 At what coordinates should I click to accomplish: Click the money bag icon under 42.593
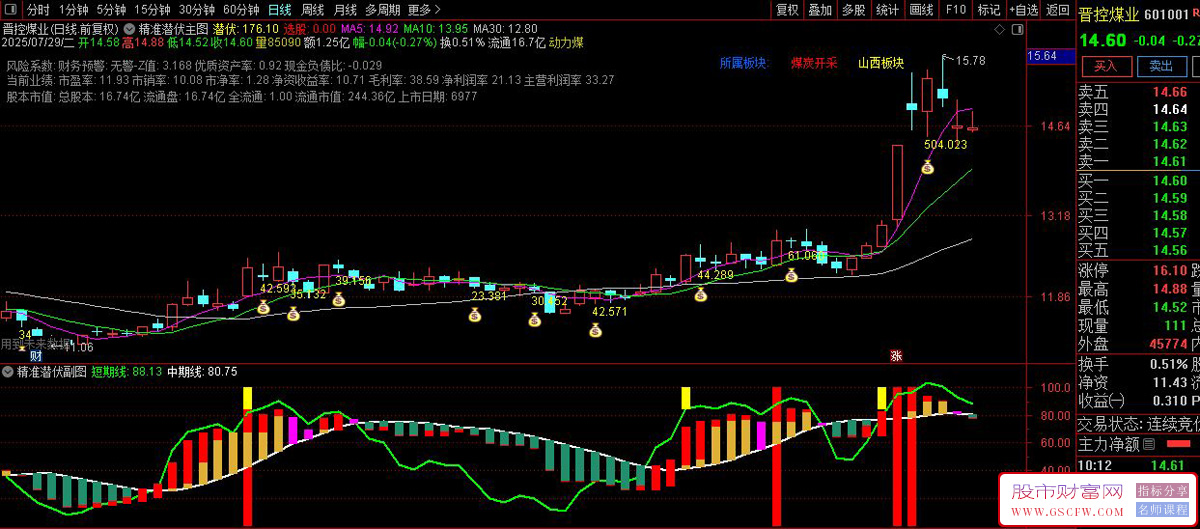coord(263,308)
